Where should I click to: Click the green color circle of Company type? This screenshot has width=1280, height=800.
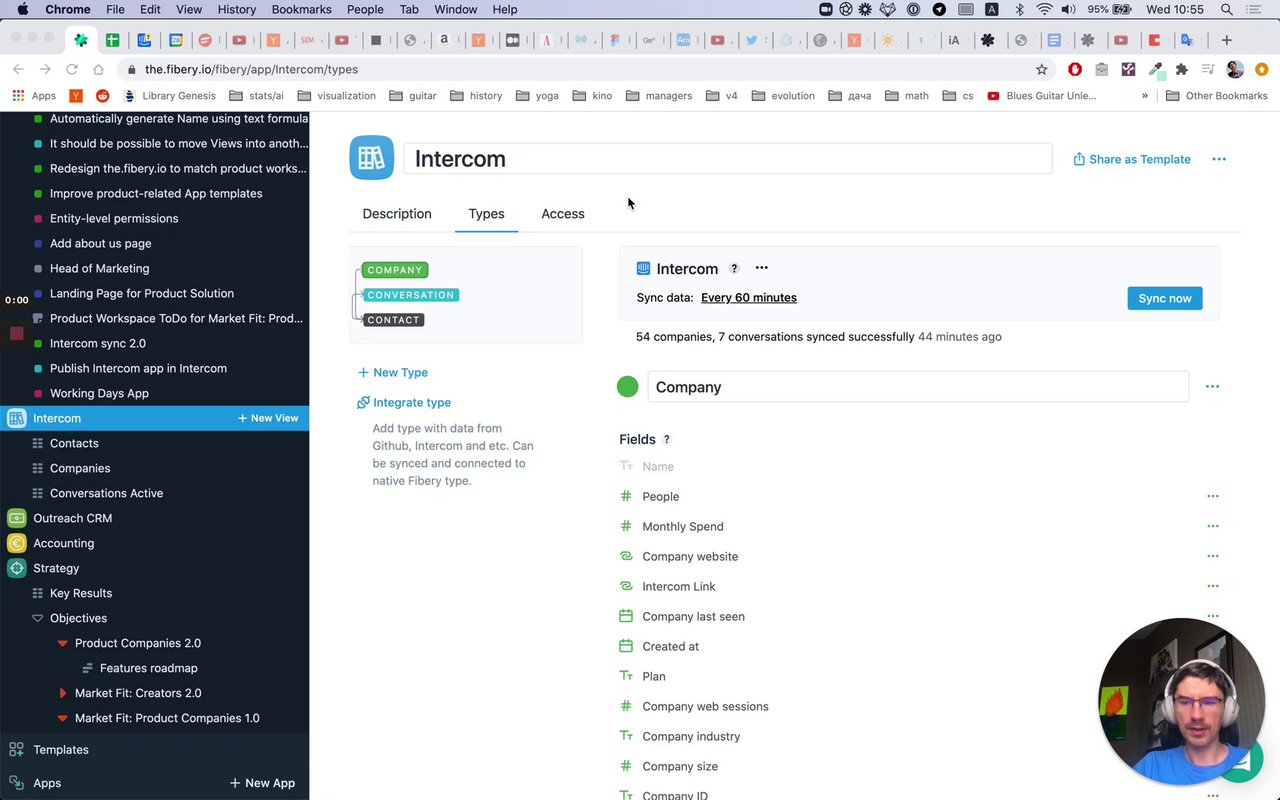(628, 387)
